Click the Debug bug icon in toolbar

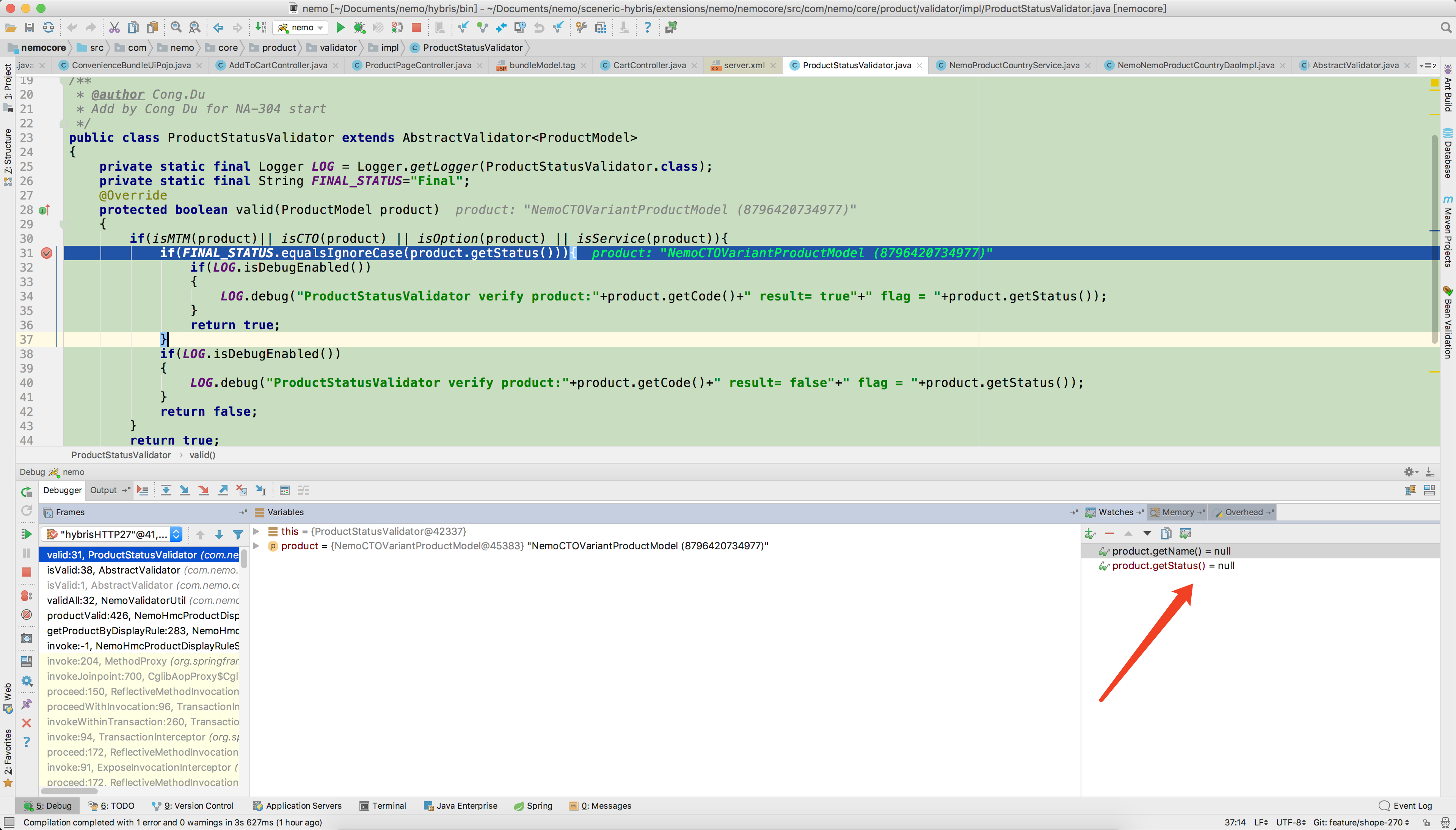359,27
